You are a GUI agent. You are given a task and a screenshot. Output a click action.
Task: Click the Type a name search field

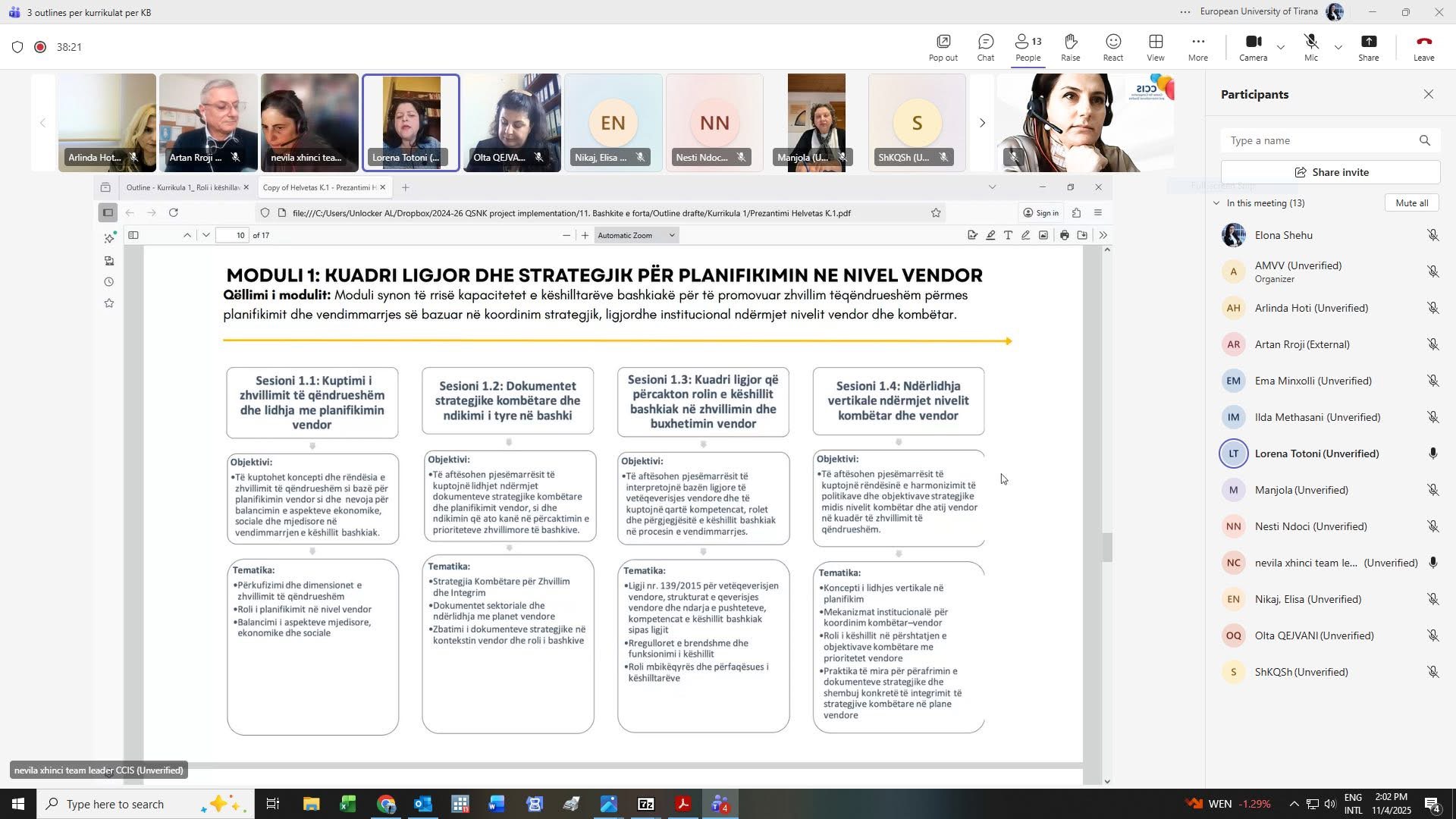pyautogui.click(x=1319, y=140)
